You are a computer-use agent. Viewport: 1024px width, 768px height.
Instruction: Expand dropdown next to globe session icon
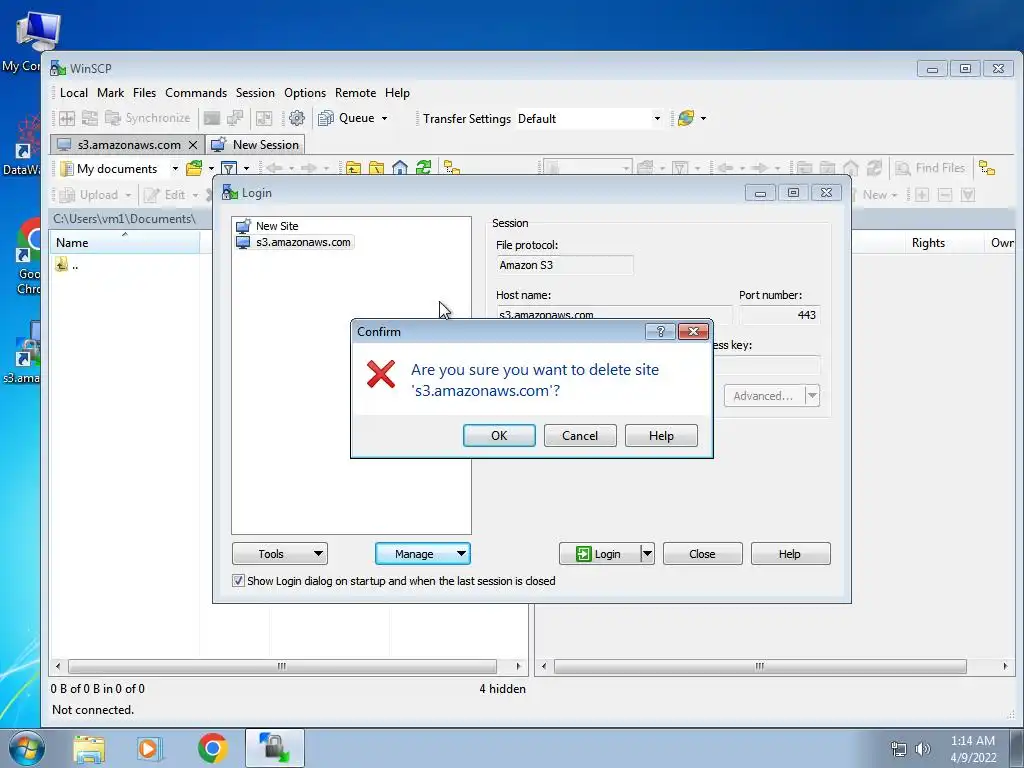point(703,118)
